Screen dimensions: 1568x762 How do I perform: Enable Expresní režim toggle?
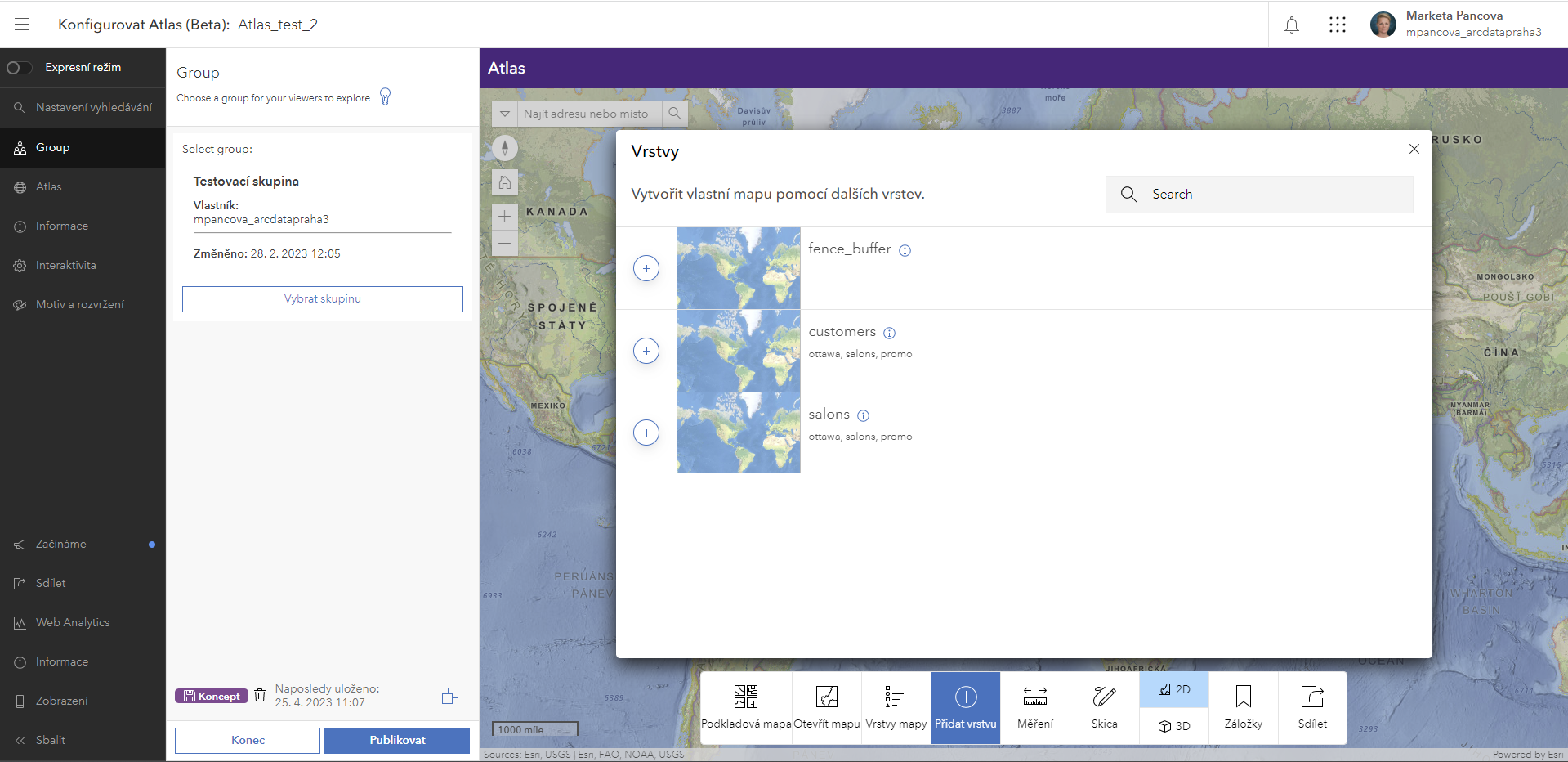[18, 68]
